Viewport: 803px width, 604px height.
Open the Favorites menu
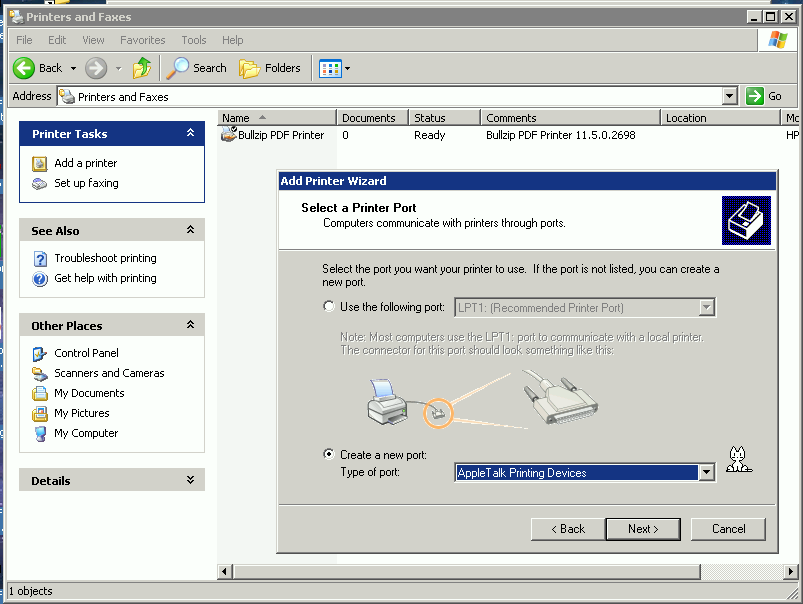click(142, 40)
